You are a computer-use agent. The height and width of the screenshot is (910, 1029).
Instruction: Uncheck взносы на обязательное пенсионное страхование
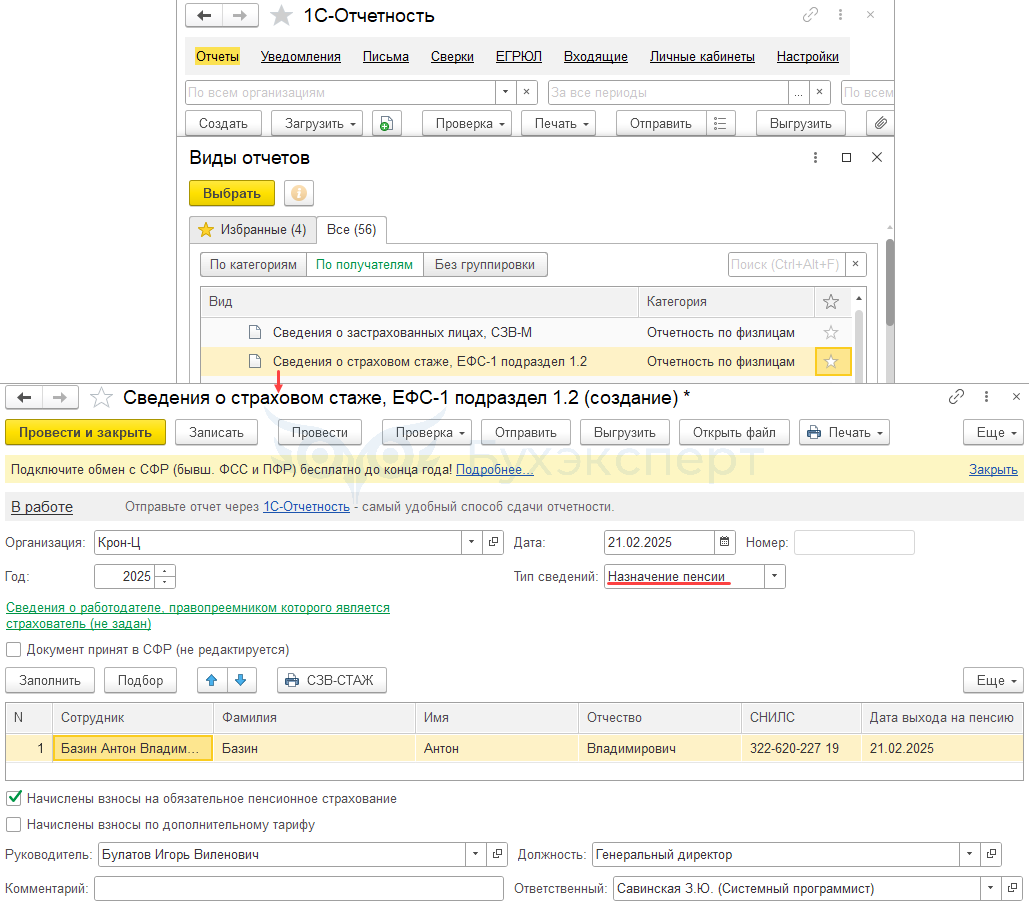[x=13, y=798]
